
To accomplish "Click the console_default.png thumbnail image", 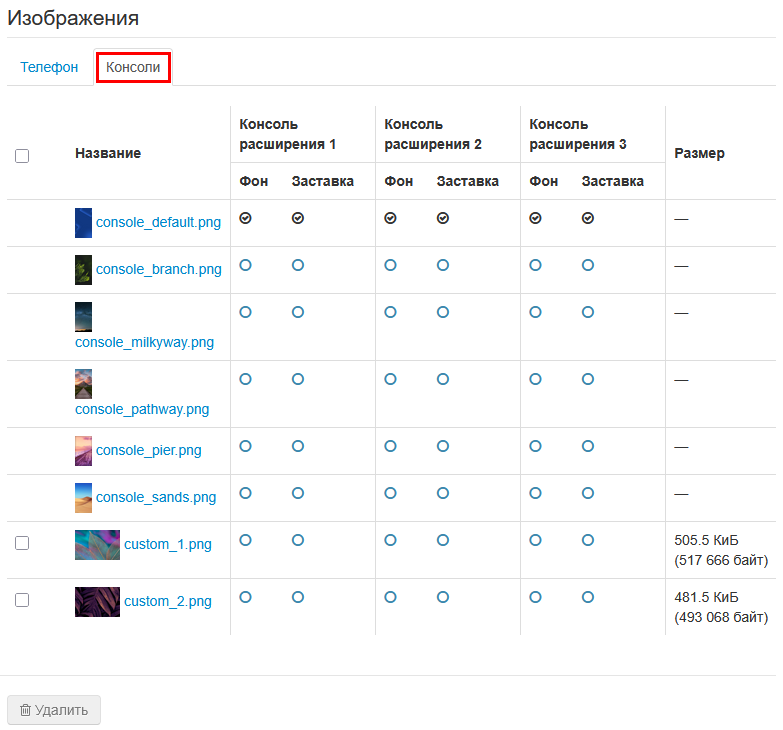I will [83, 223].
